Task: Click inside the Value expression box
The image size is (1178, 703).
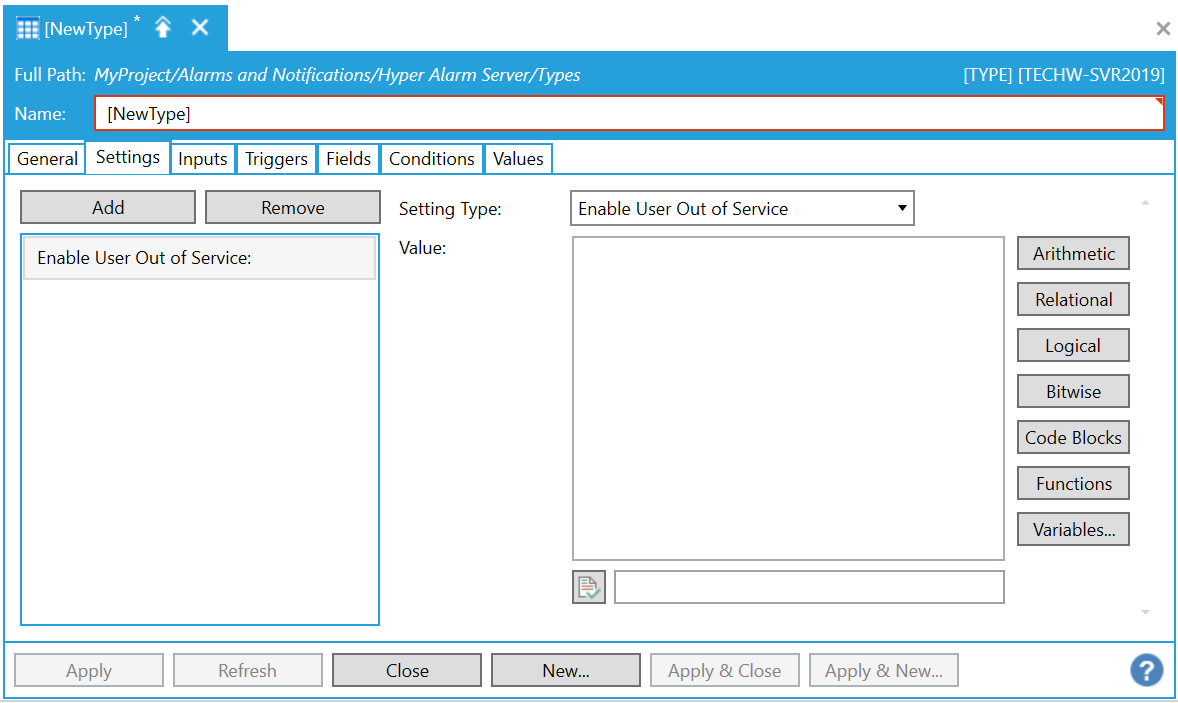Action: coord(788,398)
